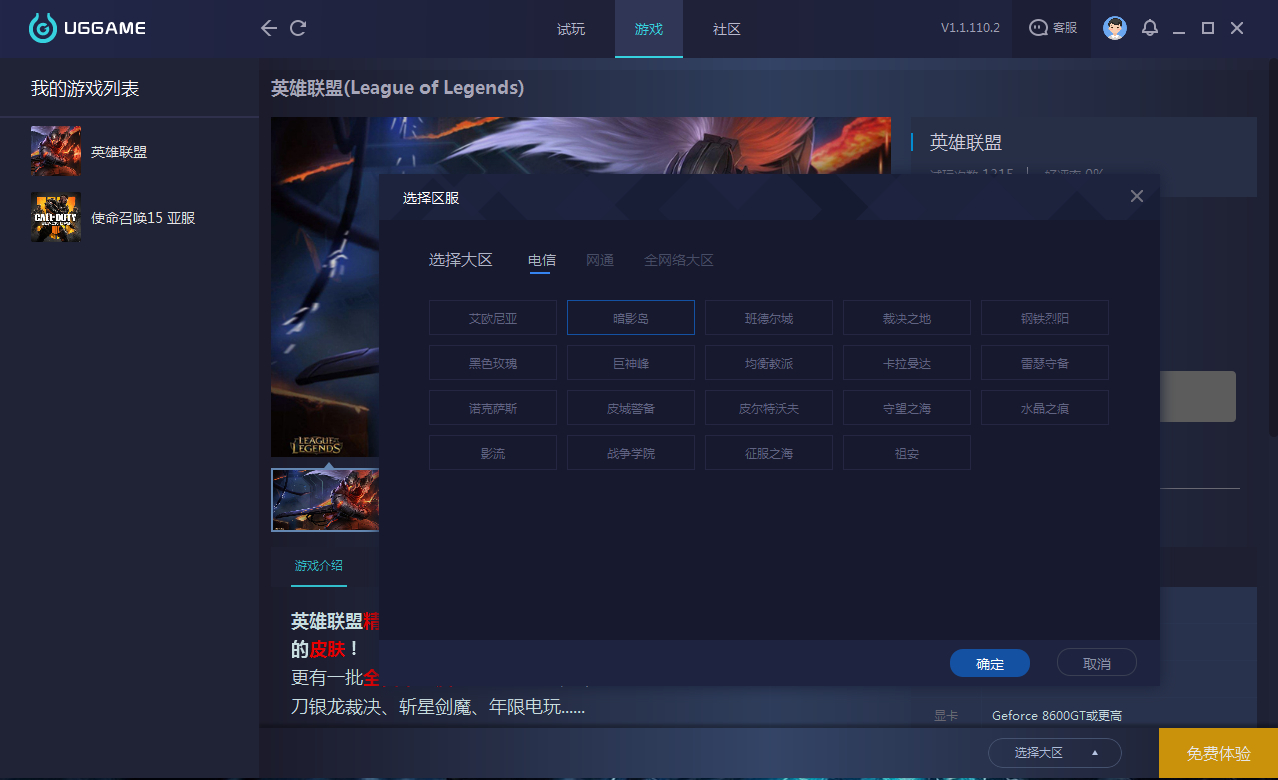Refresh the page with reload icon
This screenshot has width=1278, height=780.
pyautogui.click(x=298, y=28)
